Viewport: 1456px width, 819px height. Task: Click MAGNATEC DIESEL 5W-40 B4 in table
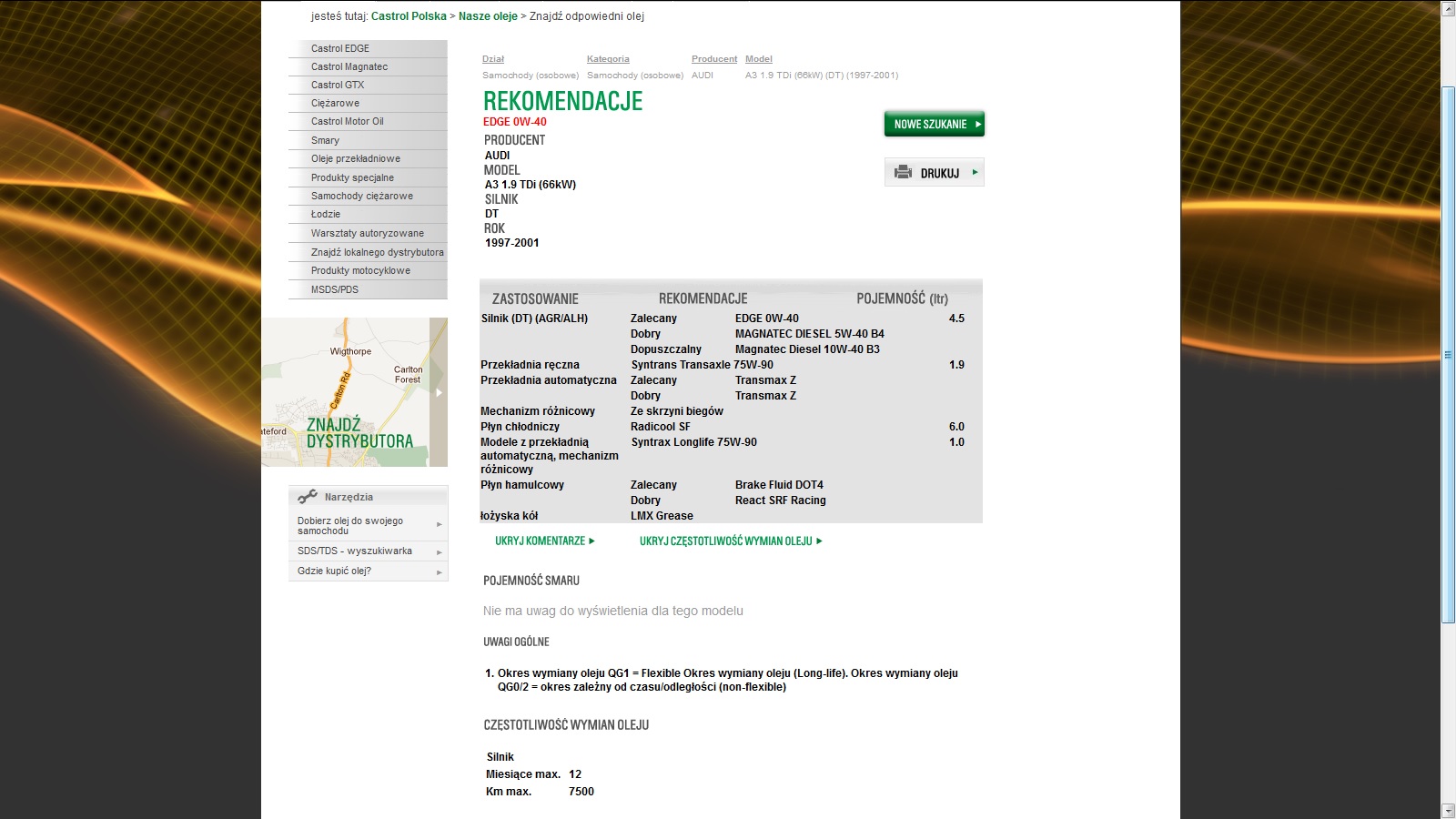click(x=810, y=334)
